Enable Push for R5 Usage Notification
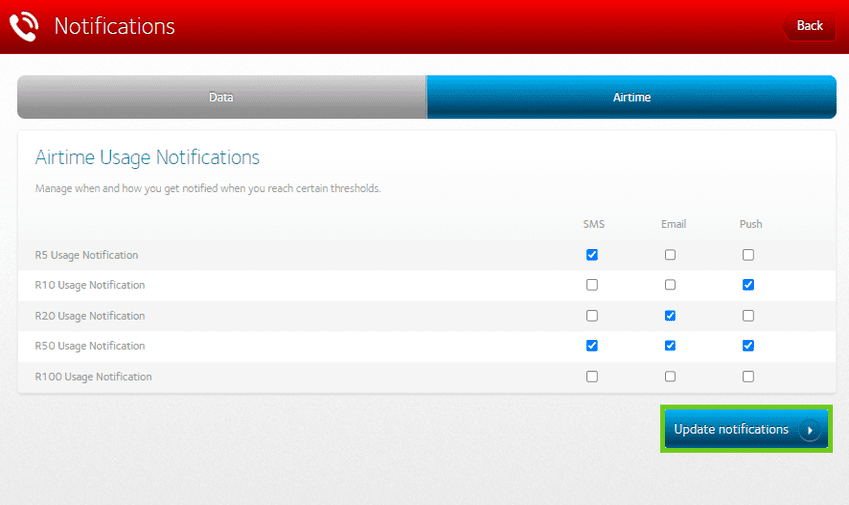 point(748,255)
